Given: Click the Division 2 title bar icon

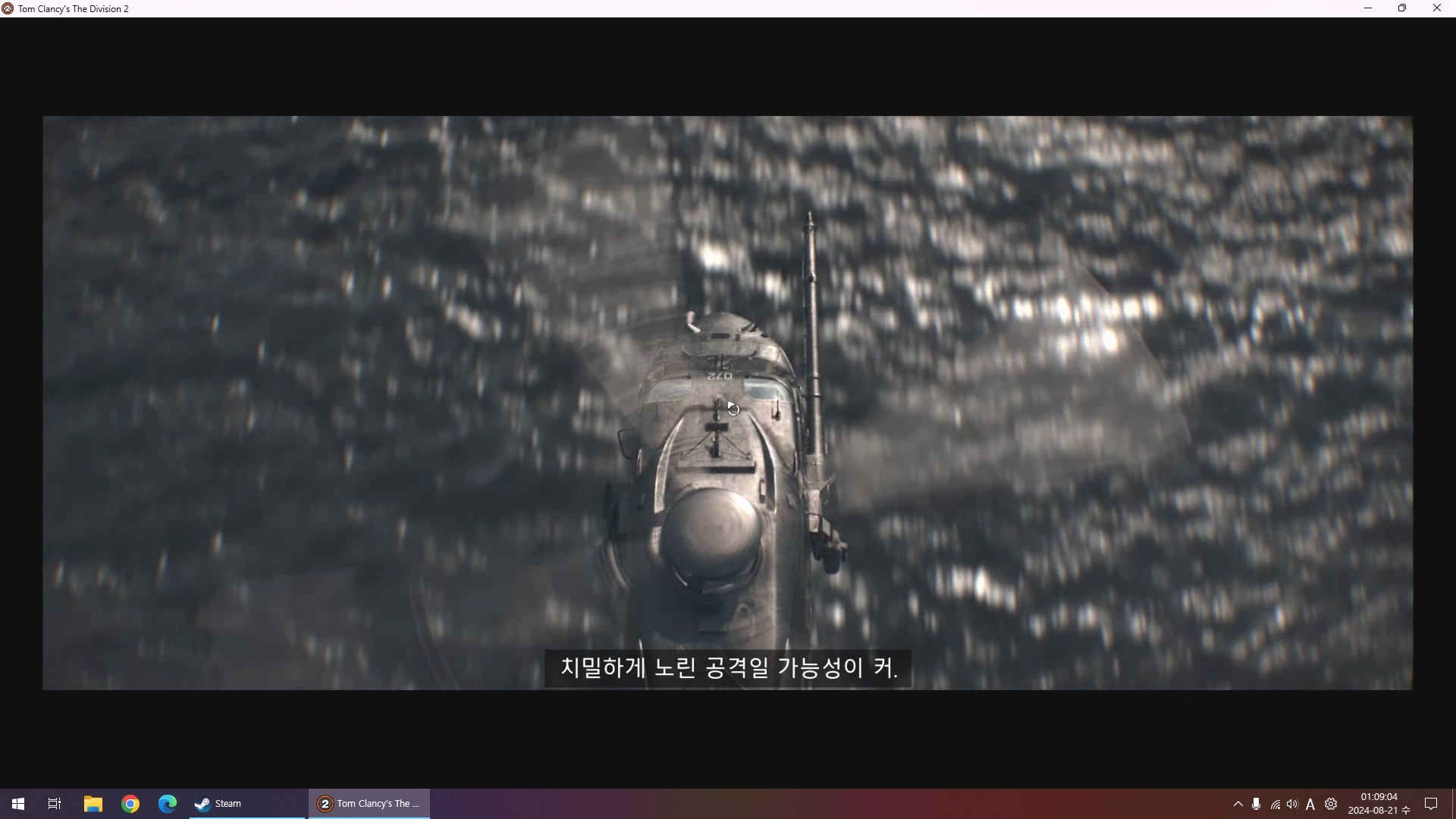Looking at the screenshot, I should point(8,8).
